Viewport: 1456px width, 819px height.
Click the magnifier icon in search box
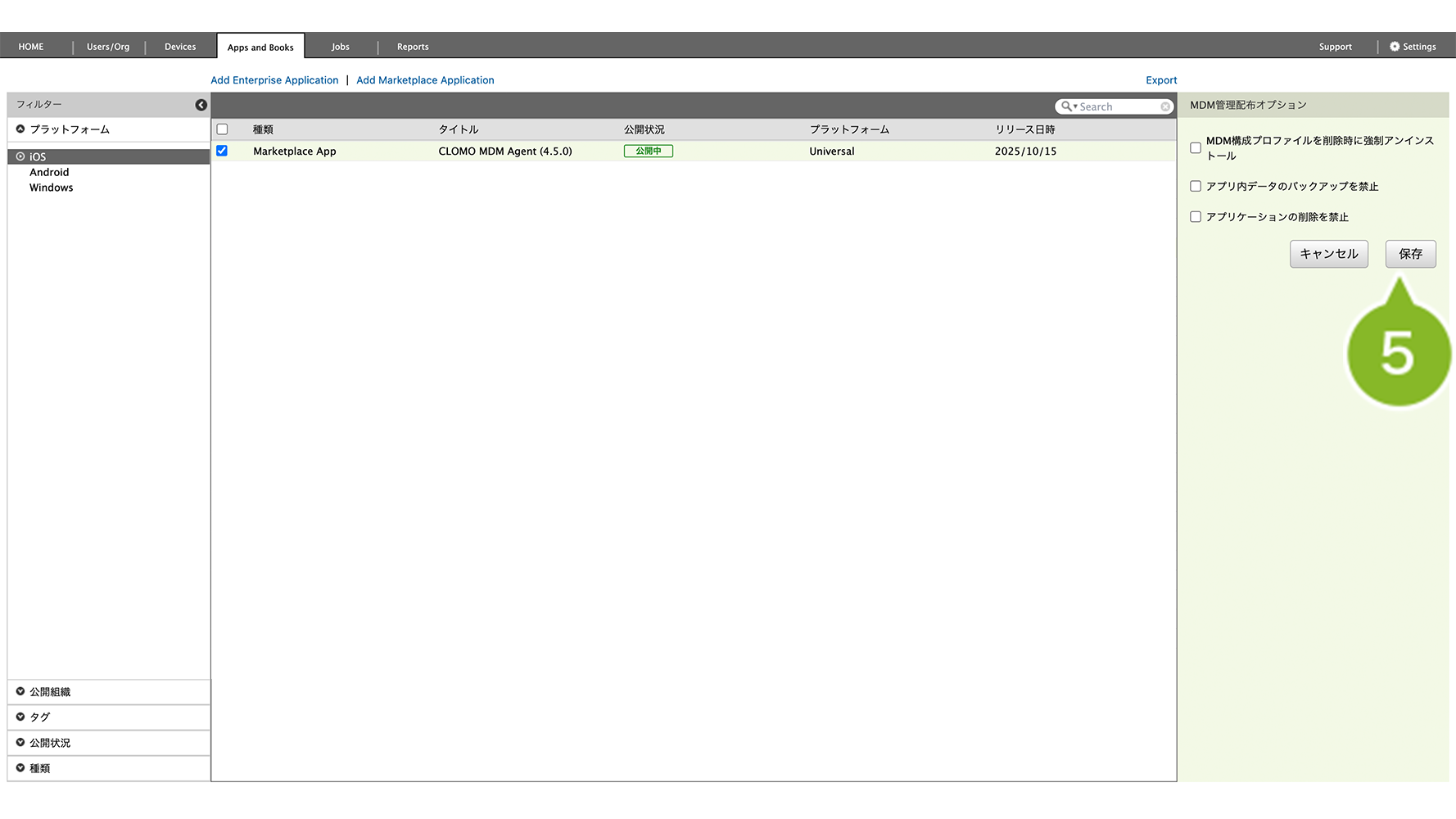click(1066, 106)
